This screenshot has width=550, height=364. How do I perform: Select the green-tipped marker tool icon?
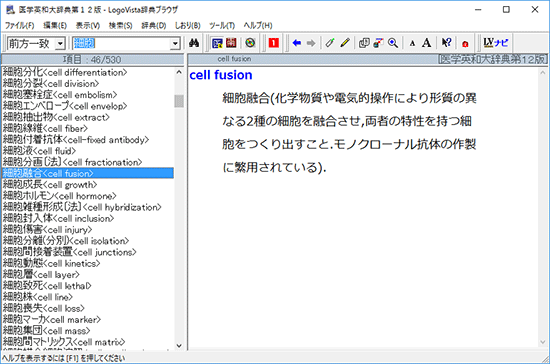point(330,43)
